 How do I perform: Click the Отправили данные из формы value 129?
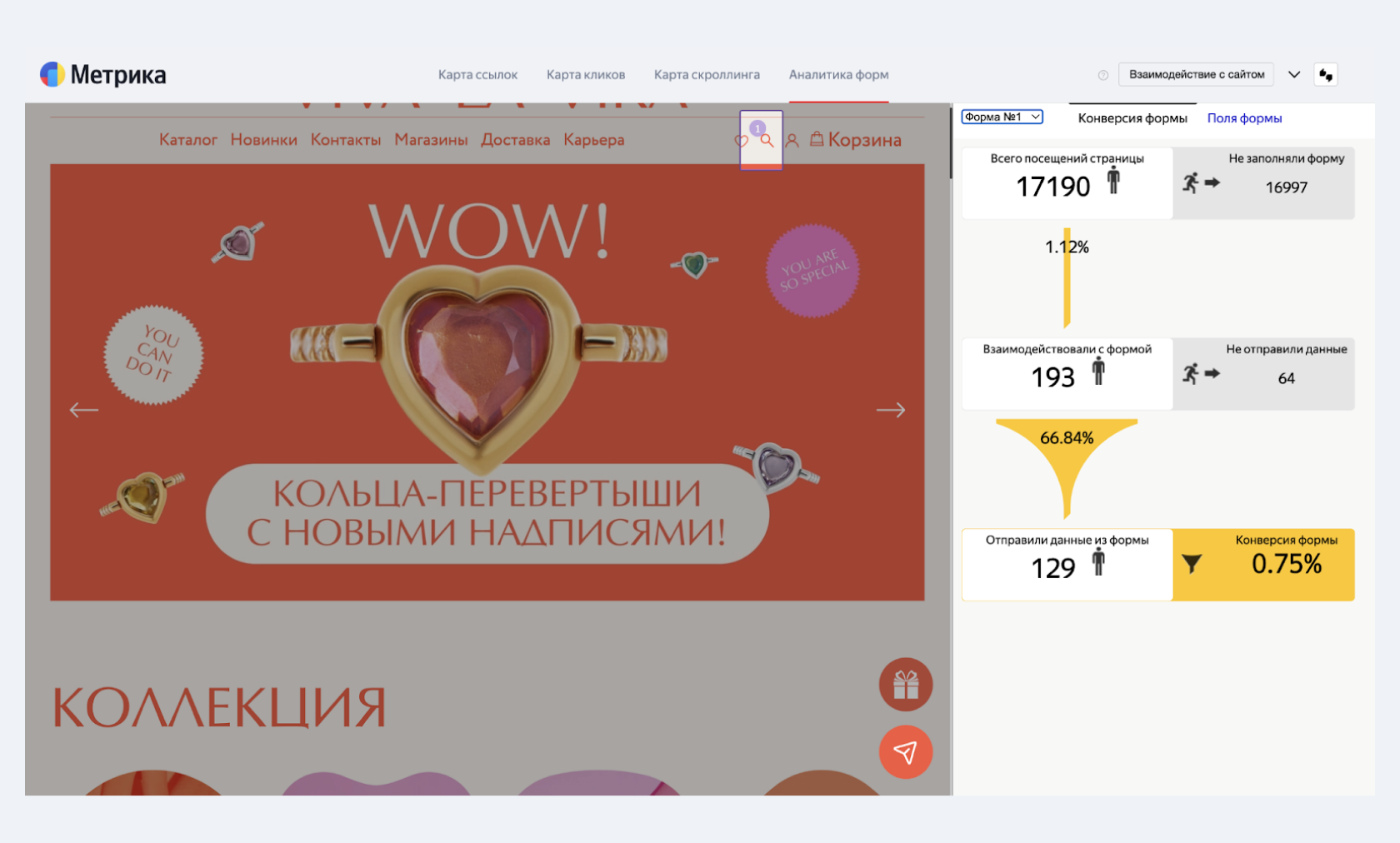(x=1052, y=568)
